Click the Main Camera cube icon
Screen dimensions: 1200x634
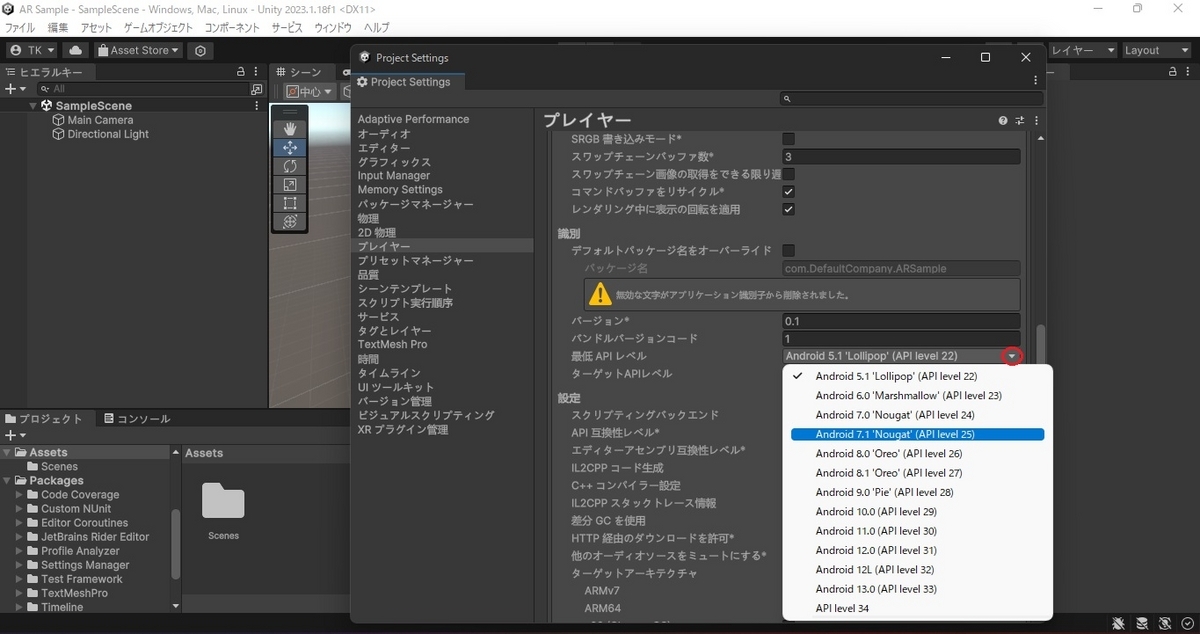[58, 120]
